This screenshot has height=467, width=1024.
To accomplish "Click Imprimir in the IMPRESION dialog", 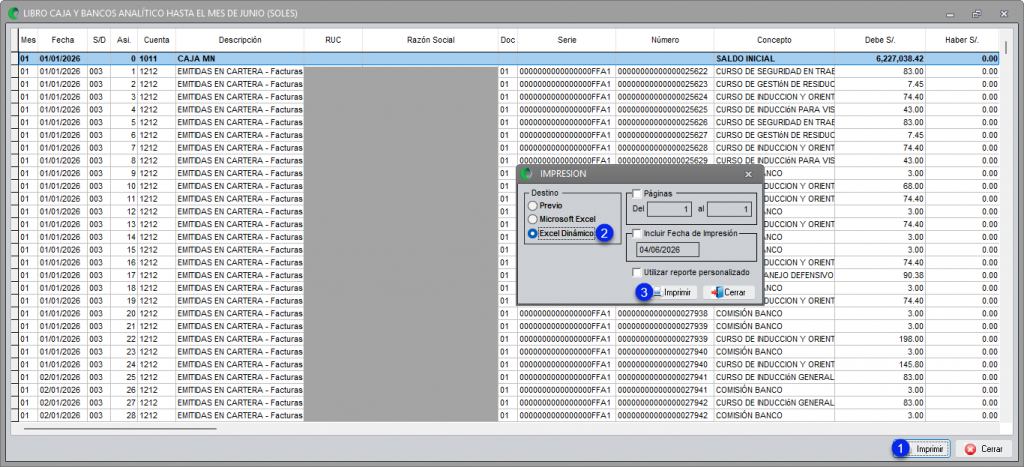I will (x=673, y=293).
